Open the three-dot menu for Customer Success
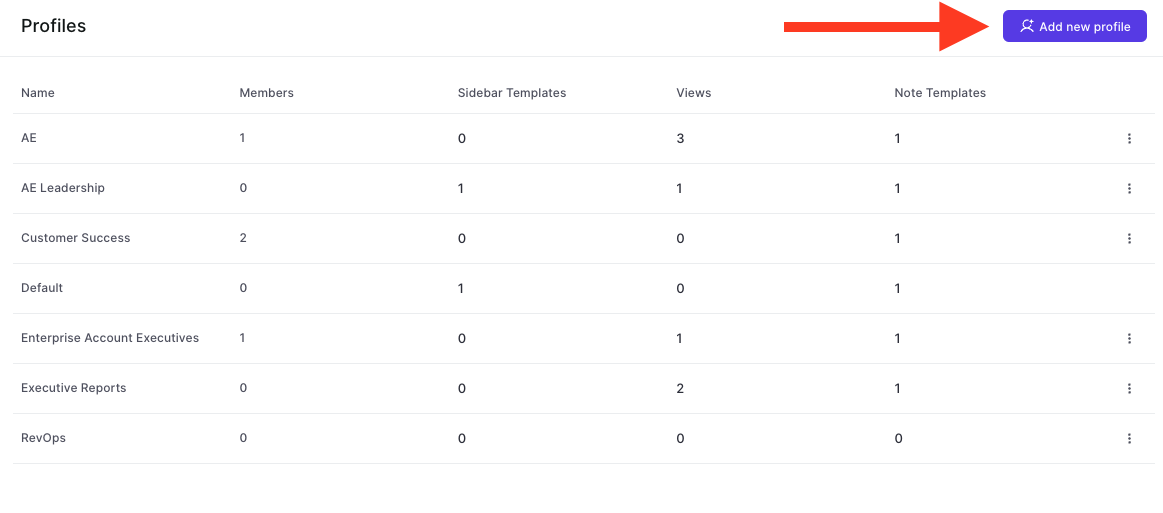The image size is (1163, 513). pos(1129,239)
